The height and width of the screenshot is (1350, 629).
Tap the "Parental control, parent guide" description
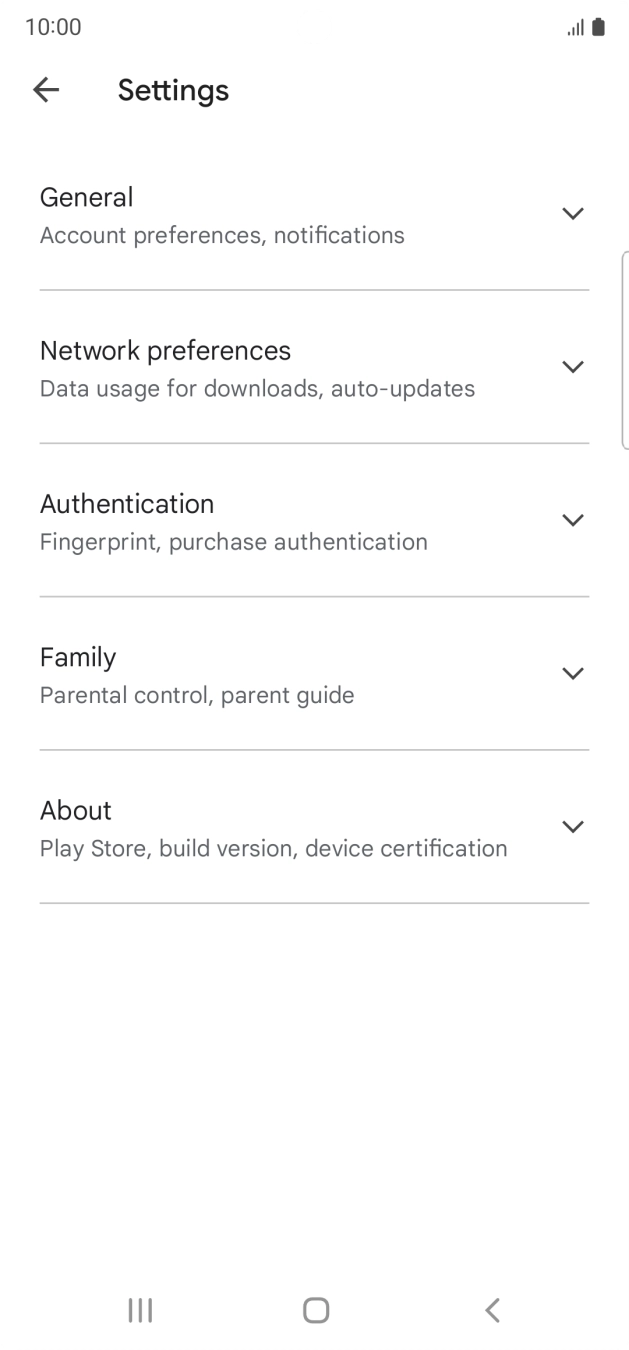tap(197, 695)
